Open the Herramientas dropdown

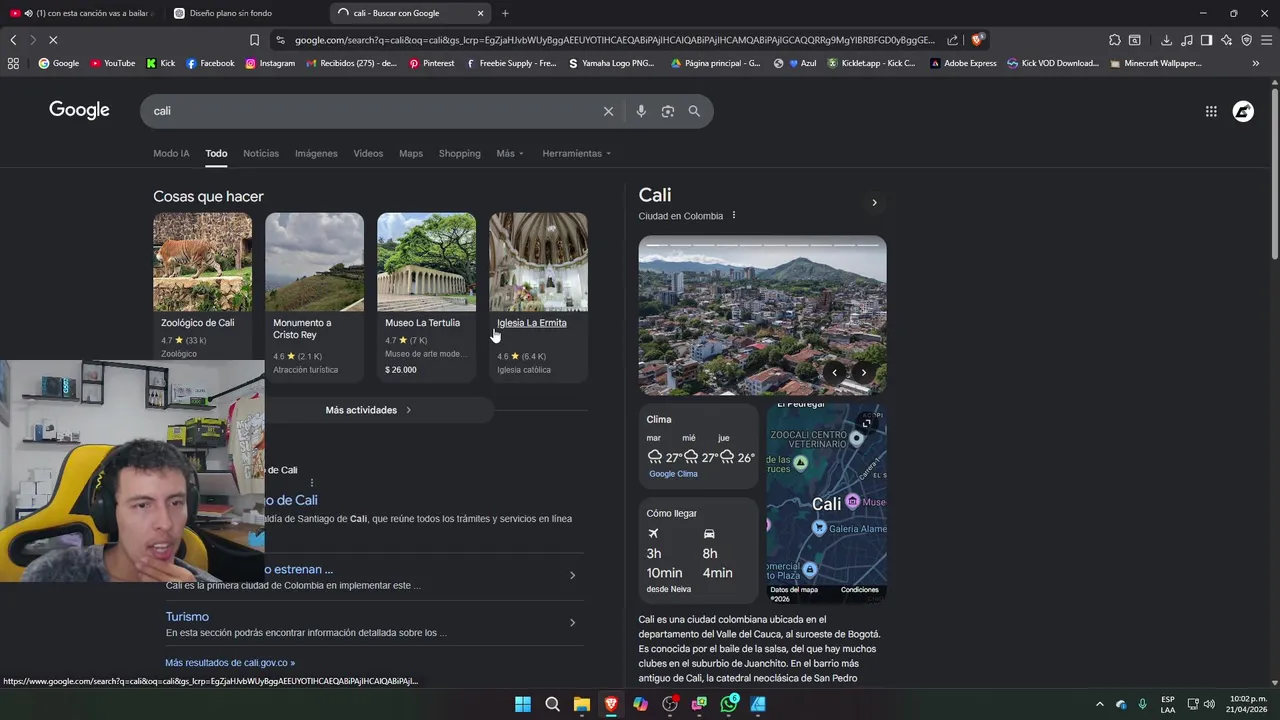pos(577,153)
